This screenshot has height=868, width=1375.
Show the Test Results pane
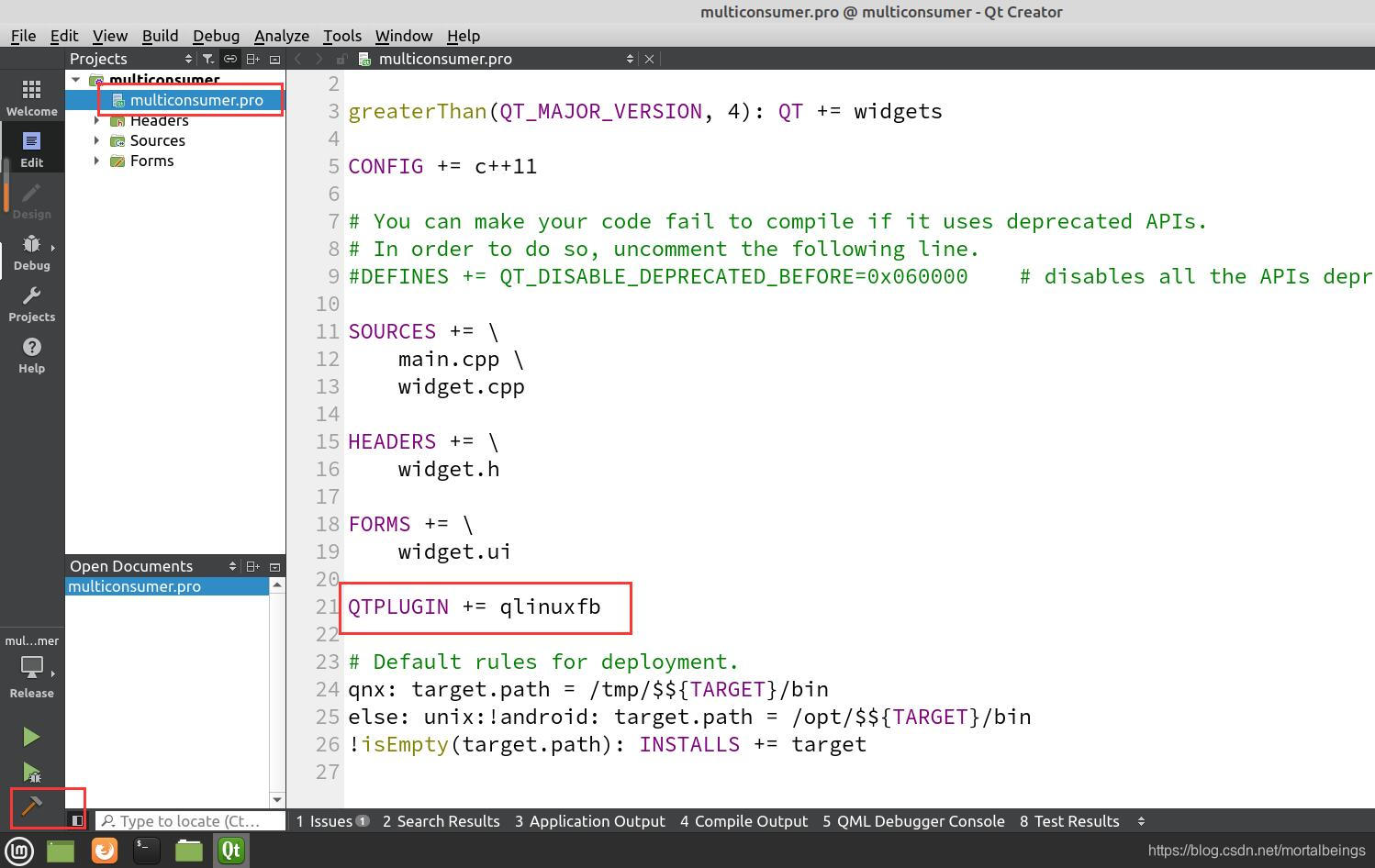point(1069,821)
